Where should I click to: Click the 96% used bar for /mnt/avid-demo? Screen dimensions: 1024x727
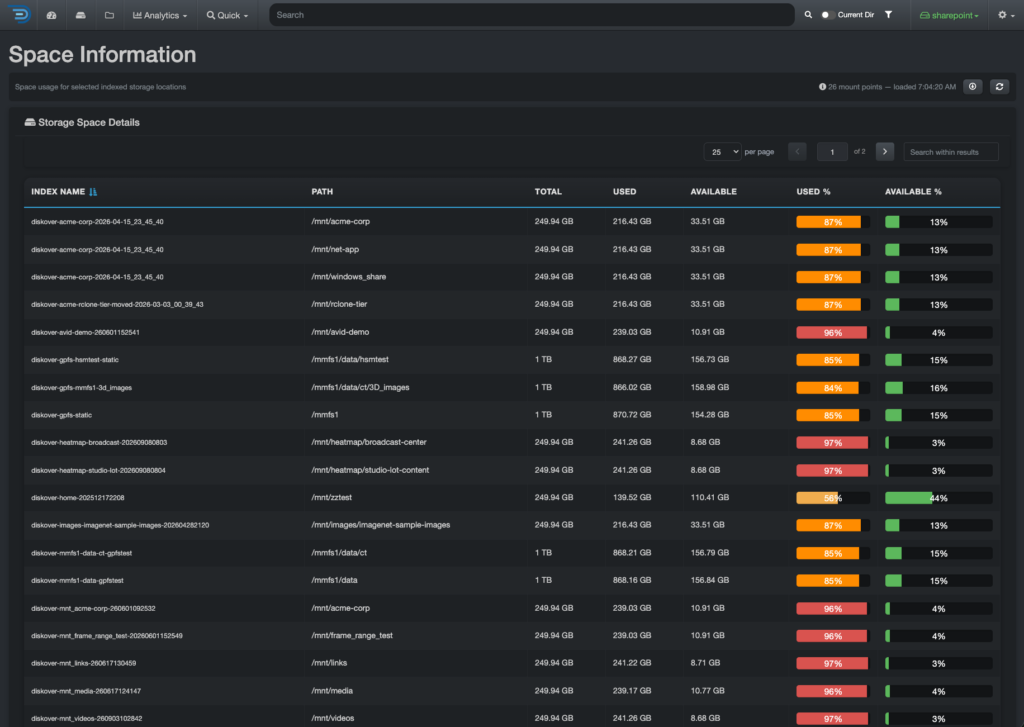tap(833, 332)
